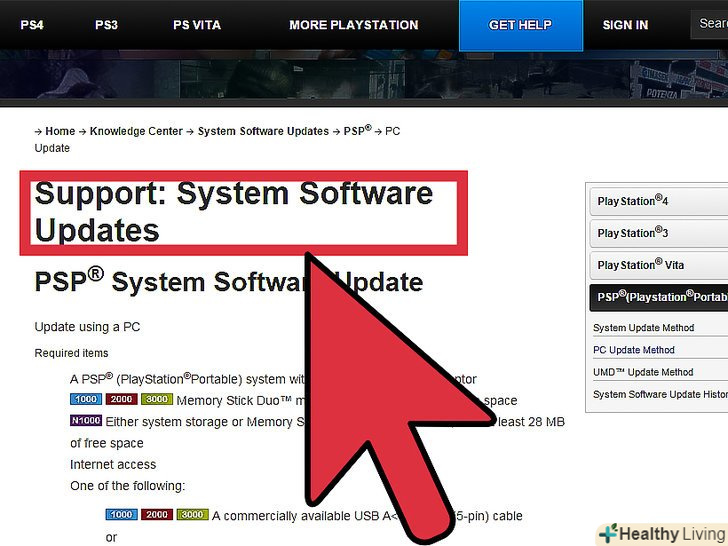The height and width of the screenshot is (546, 728).
Task: Click the green 3000 model badge near Memory Stick Duo
Action: point(157,399)
